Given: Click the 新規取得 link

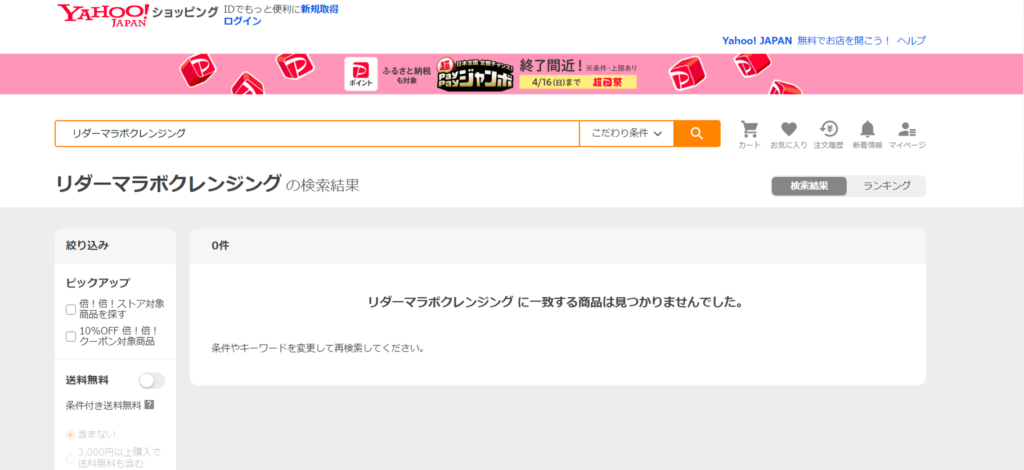Looking at the screenshot, I should [x=319, y=9].
